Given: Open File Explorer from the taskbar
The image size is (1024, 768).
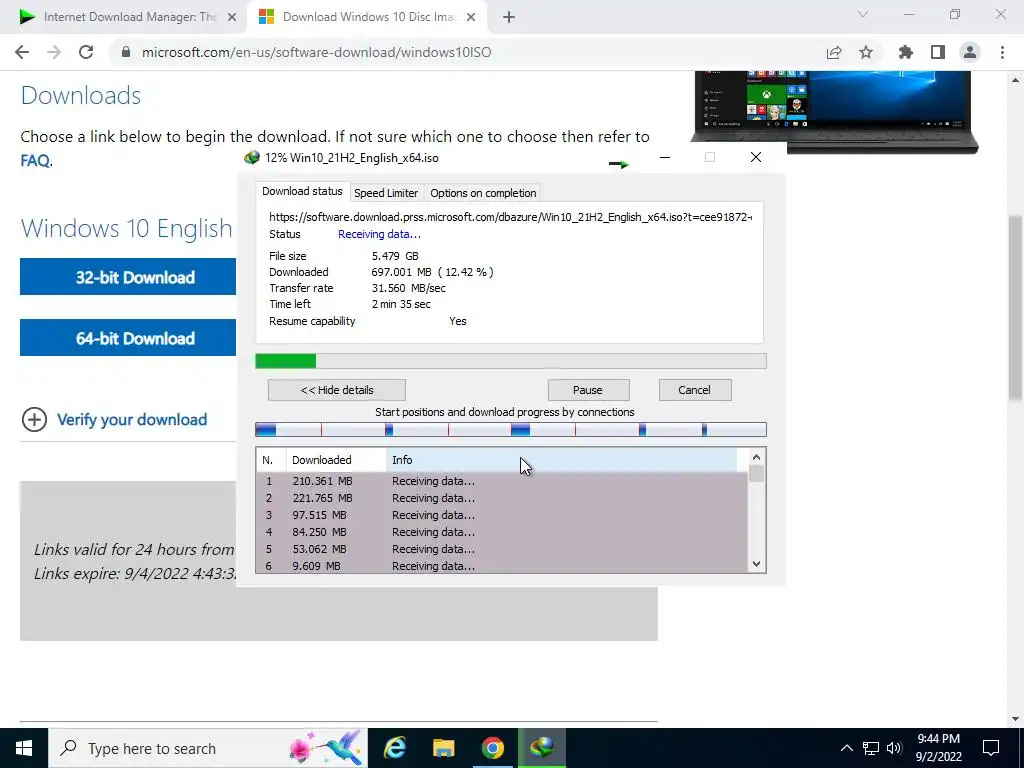Looking at the screenshot, I should click(x=443, y=748).
